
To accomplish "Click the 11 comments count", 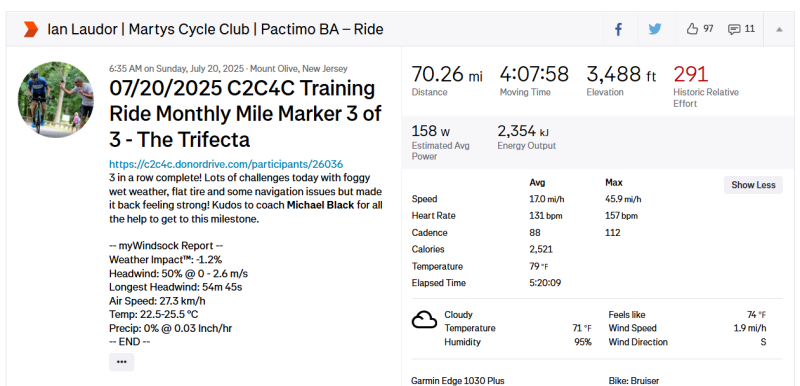I will tap(749, 29).
